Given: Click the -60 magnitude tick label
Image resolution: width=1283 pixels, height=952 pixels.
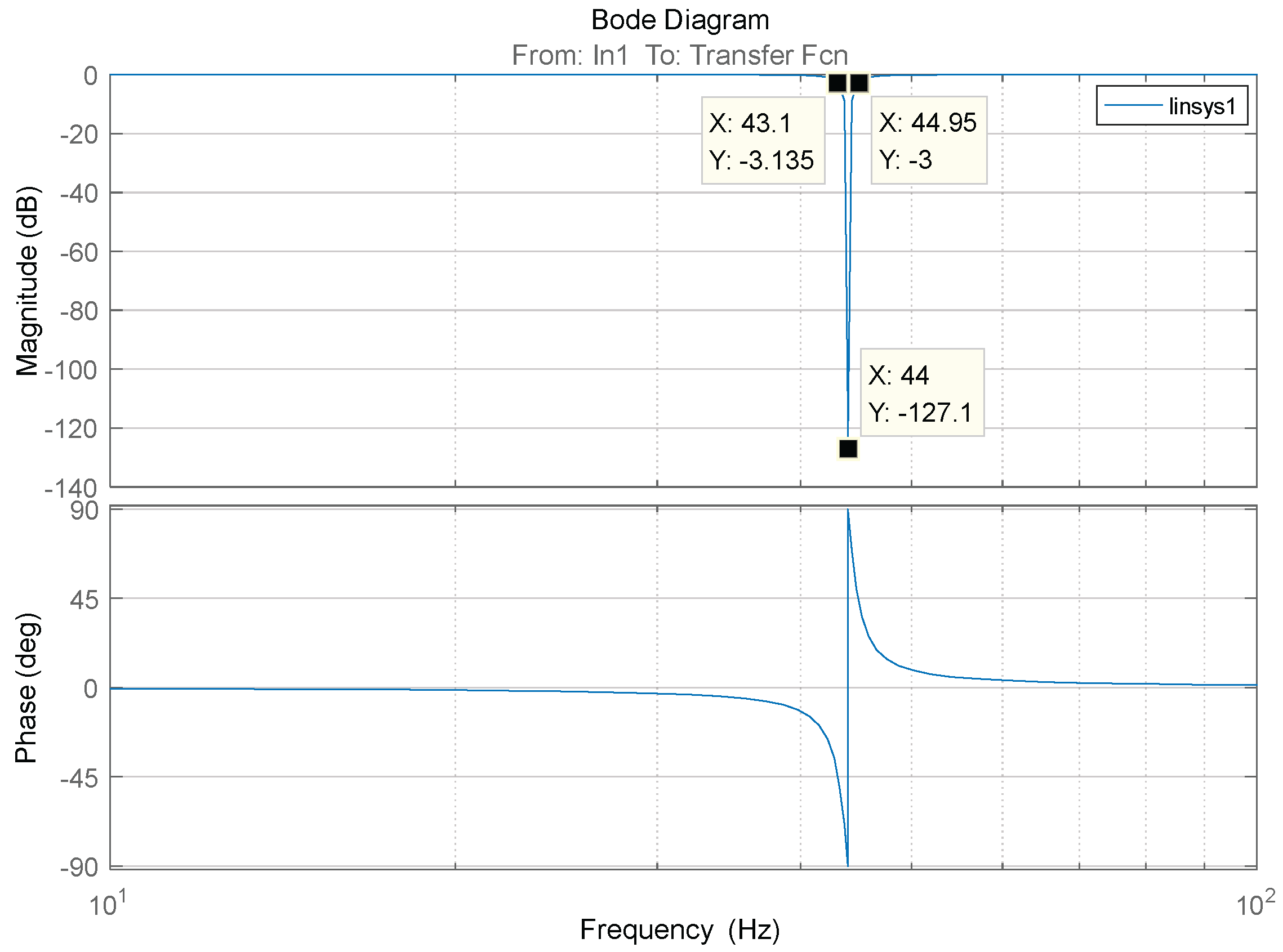Looking at the screenshot, I should tap(78, 252).
